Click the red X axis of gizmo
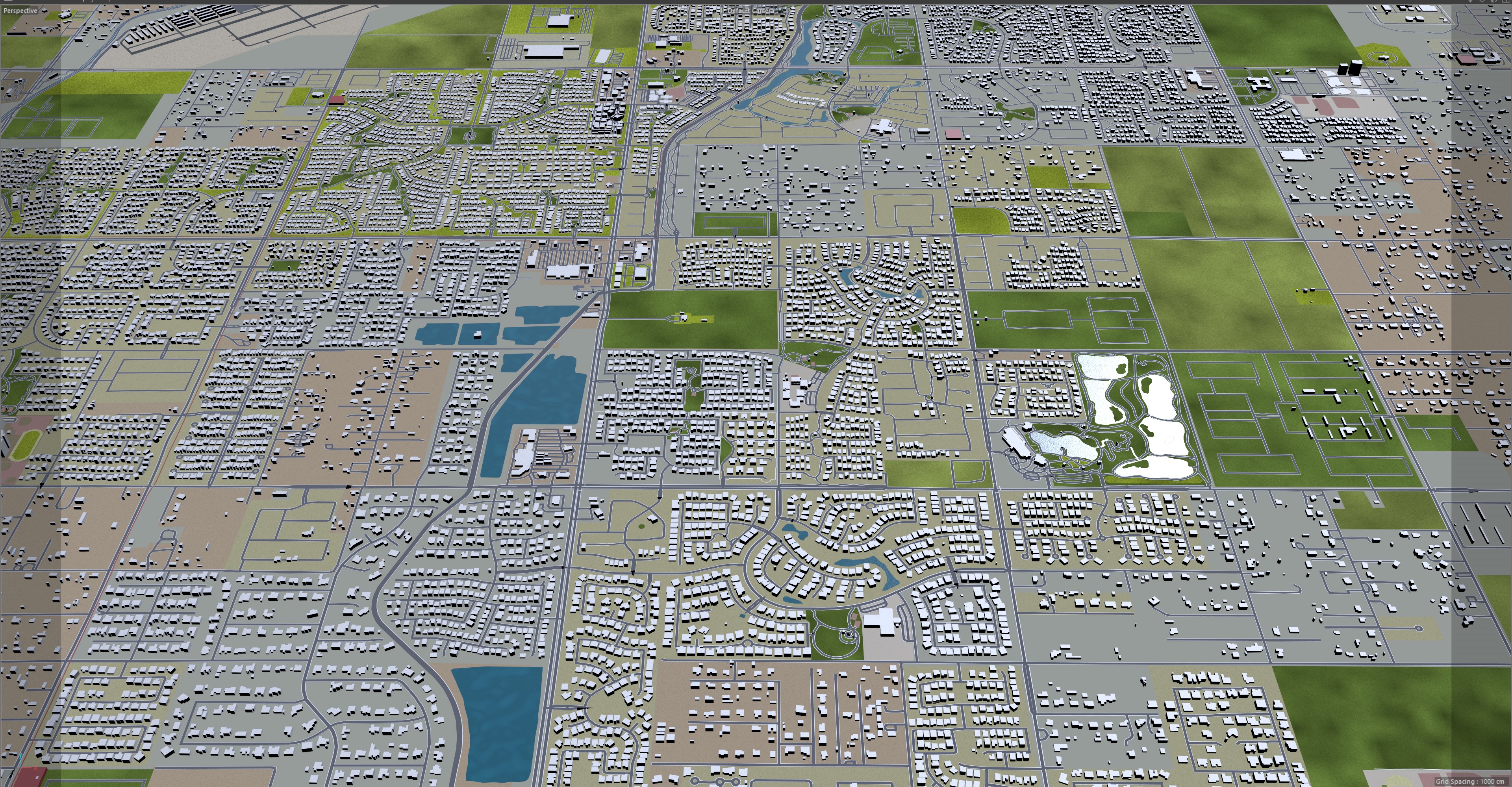Viewport: 1512px width, 787px height. [x=27, y=768]
